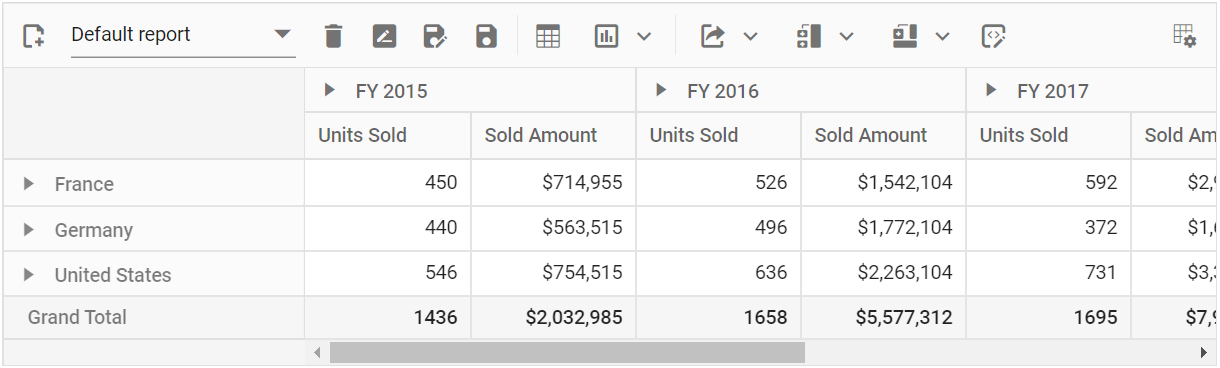
Task: Create a new report with the toolbar icon
Action: [34, 36]
